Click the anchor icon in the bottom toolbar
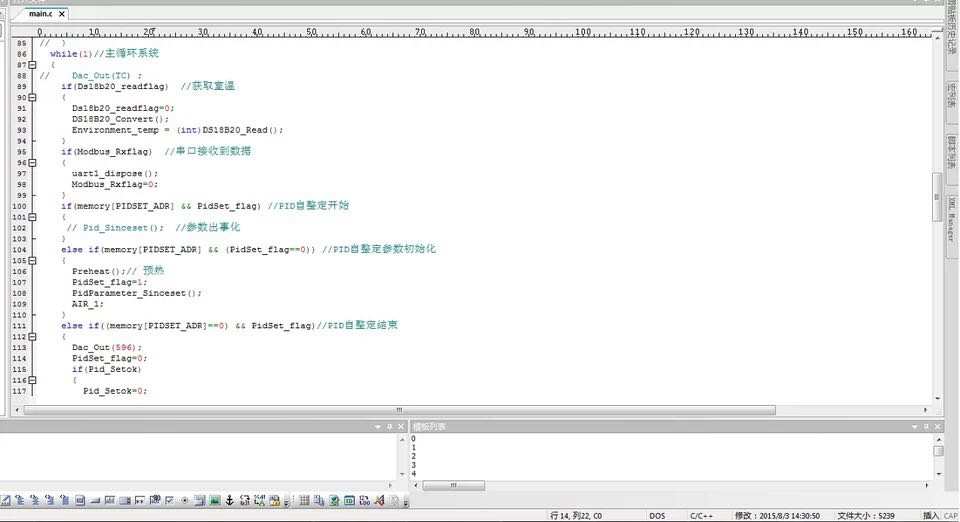The image size is (960, 522). pyautogui.click(x=230, y=500)
